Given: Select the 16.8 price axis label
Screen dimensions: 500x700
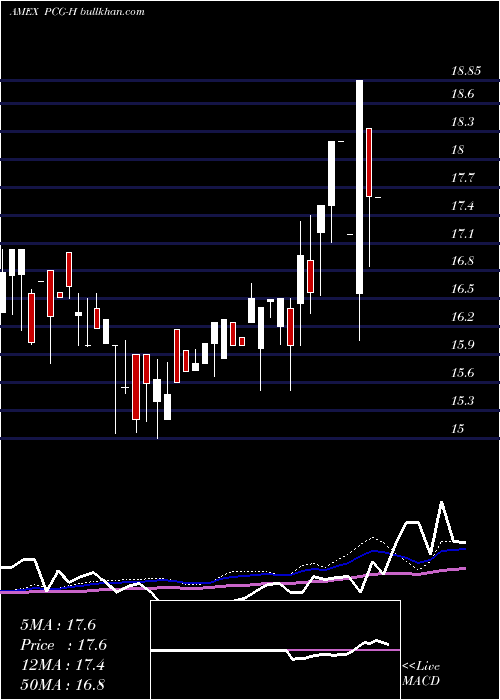Looking at the screenshot, I should tap(462, 261).
